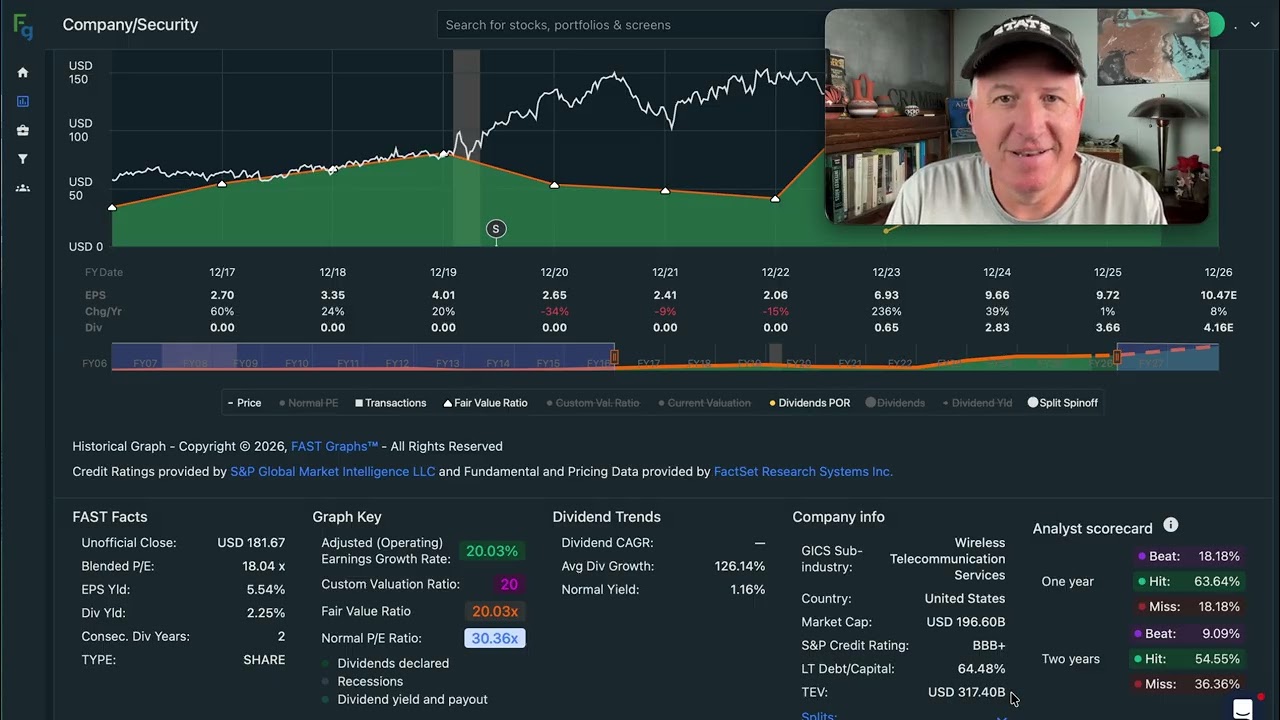Open the Home page from sidebar
This screenshot has height=720, width=1280.
pos(23,72)
